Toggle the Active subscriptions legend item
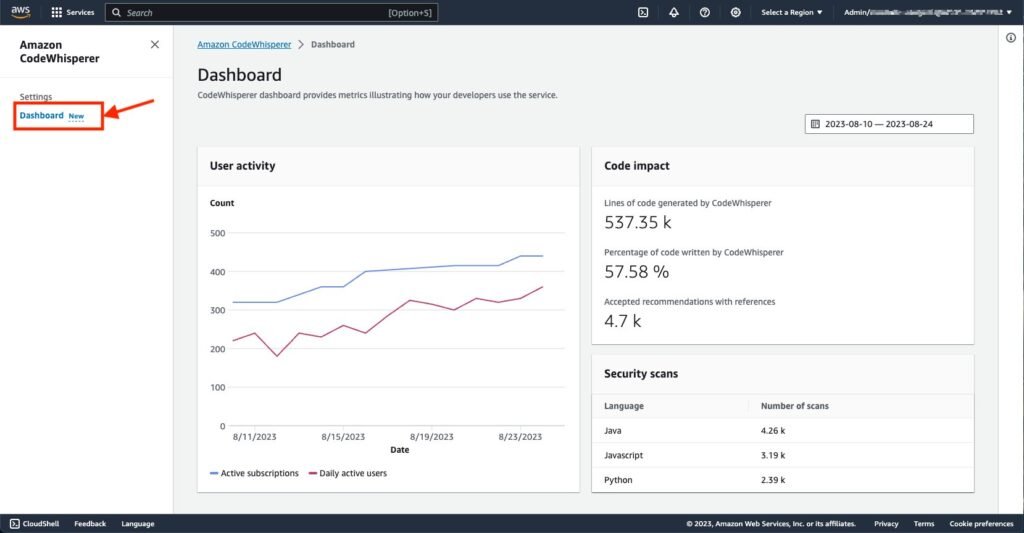 (254, 473)
